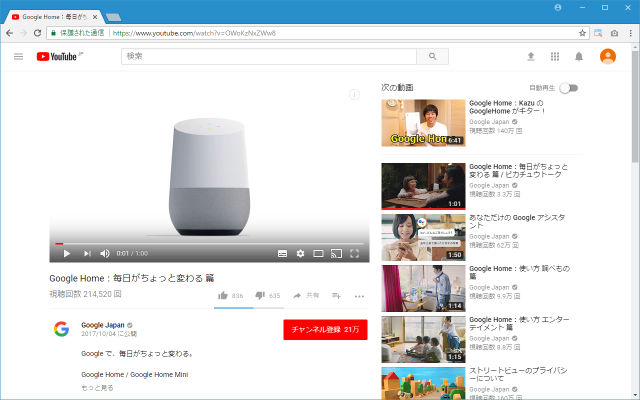Image resolution: width=640 pixels, height=400 pixels.
Task: Show video info card icon
Action: pyautogui.click(x=354, y=95)
